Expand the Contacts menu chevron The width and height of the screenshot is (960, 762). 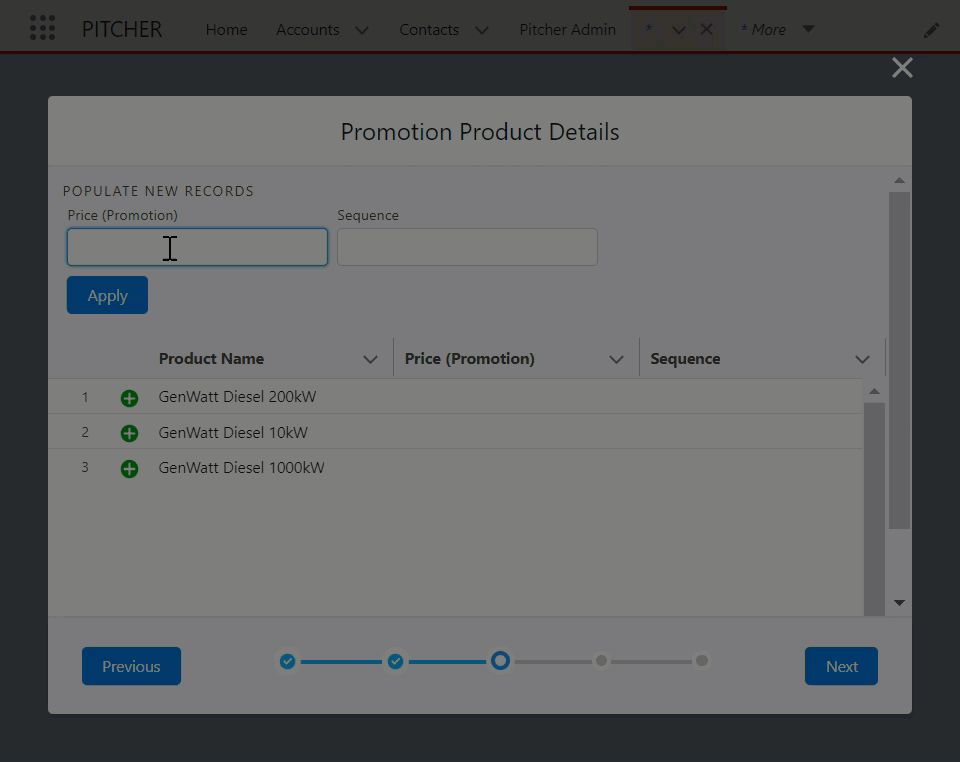pos(482,30)
